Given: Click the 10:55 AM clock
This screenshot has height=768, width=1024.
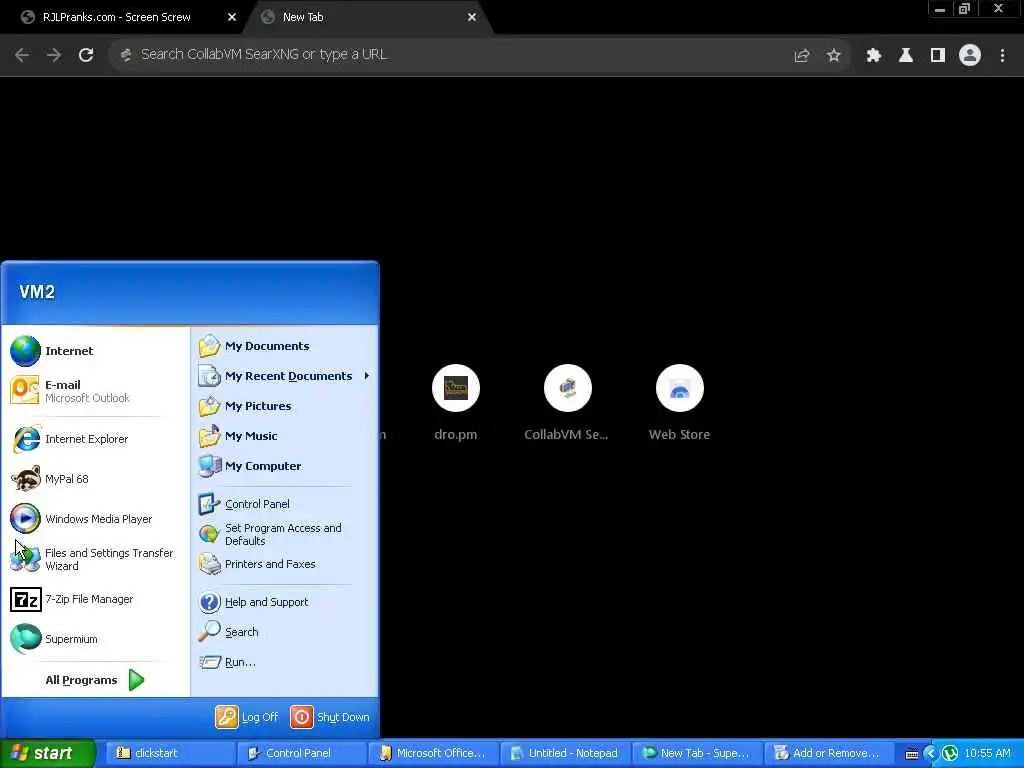Looking at the screenshot, I should [x=987, y=753].
